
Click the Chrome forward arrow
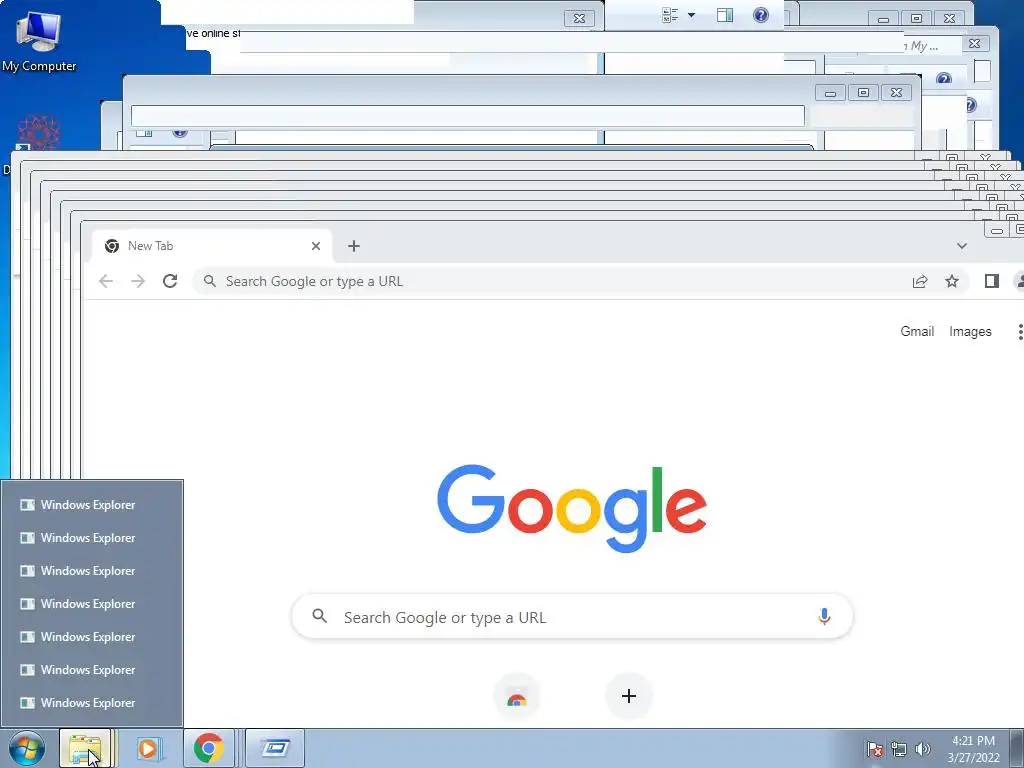138,281
